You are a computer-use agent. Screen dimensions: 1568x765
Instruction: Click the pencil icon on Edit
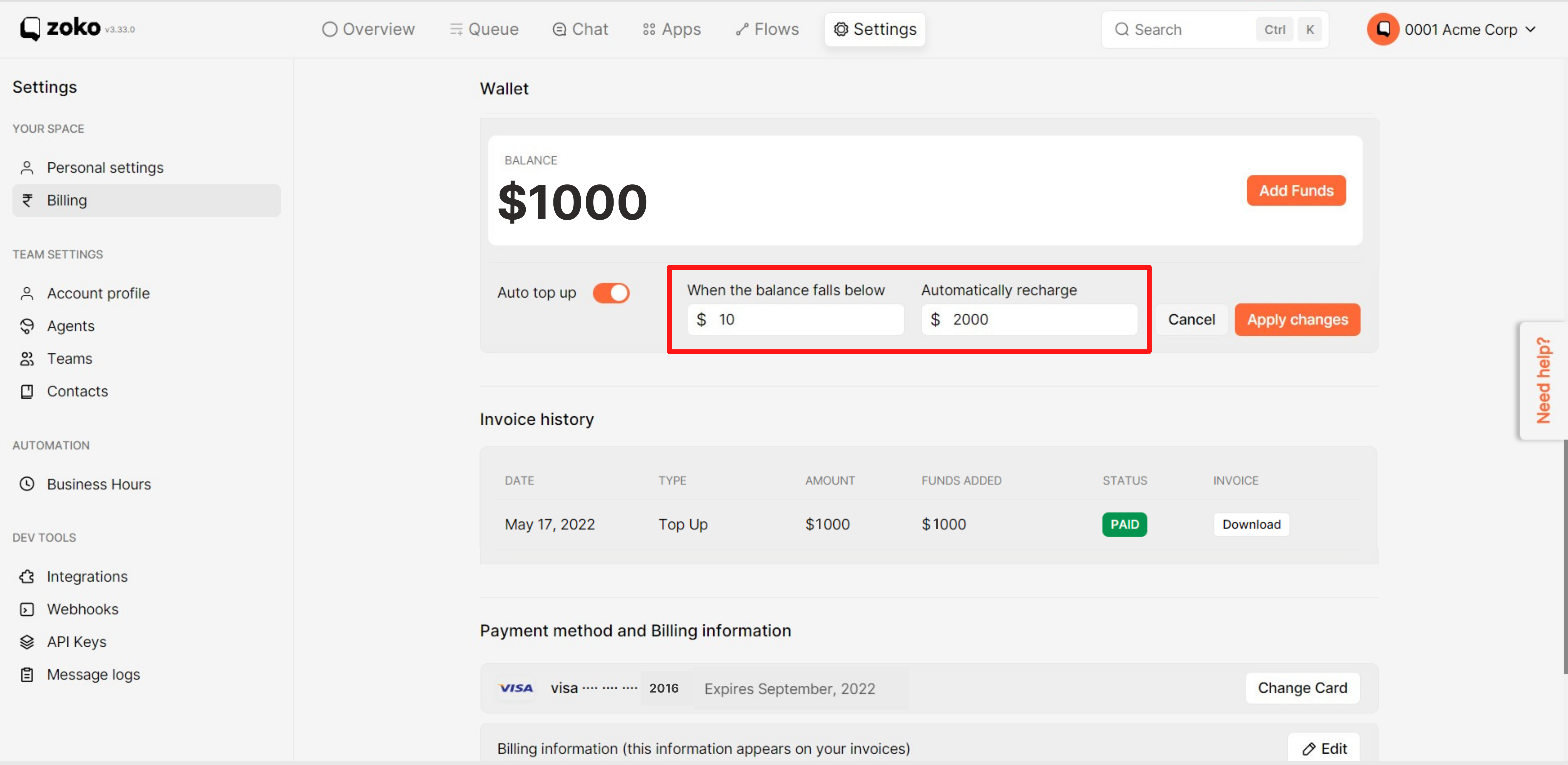click(1309, 749)
